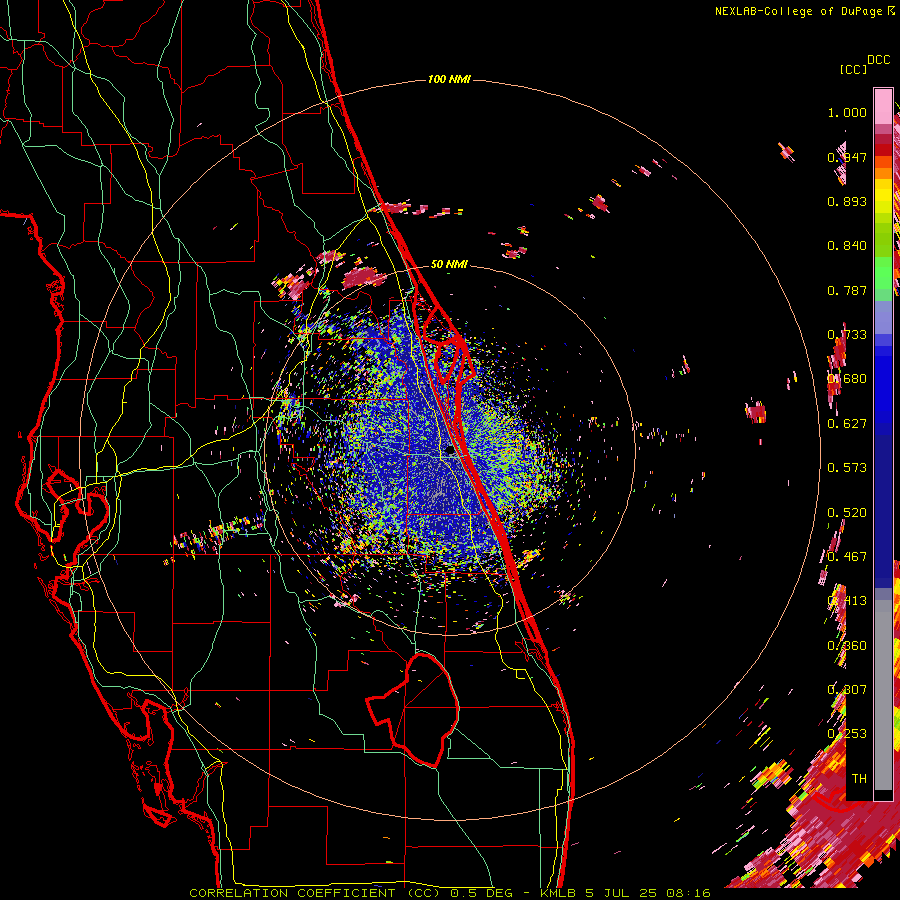This screenshot has height=900, width=900.
Task: Click the 5 JUL 25 date text
Action: tap(620, 893)
